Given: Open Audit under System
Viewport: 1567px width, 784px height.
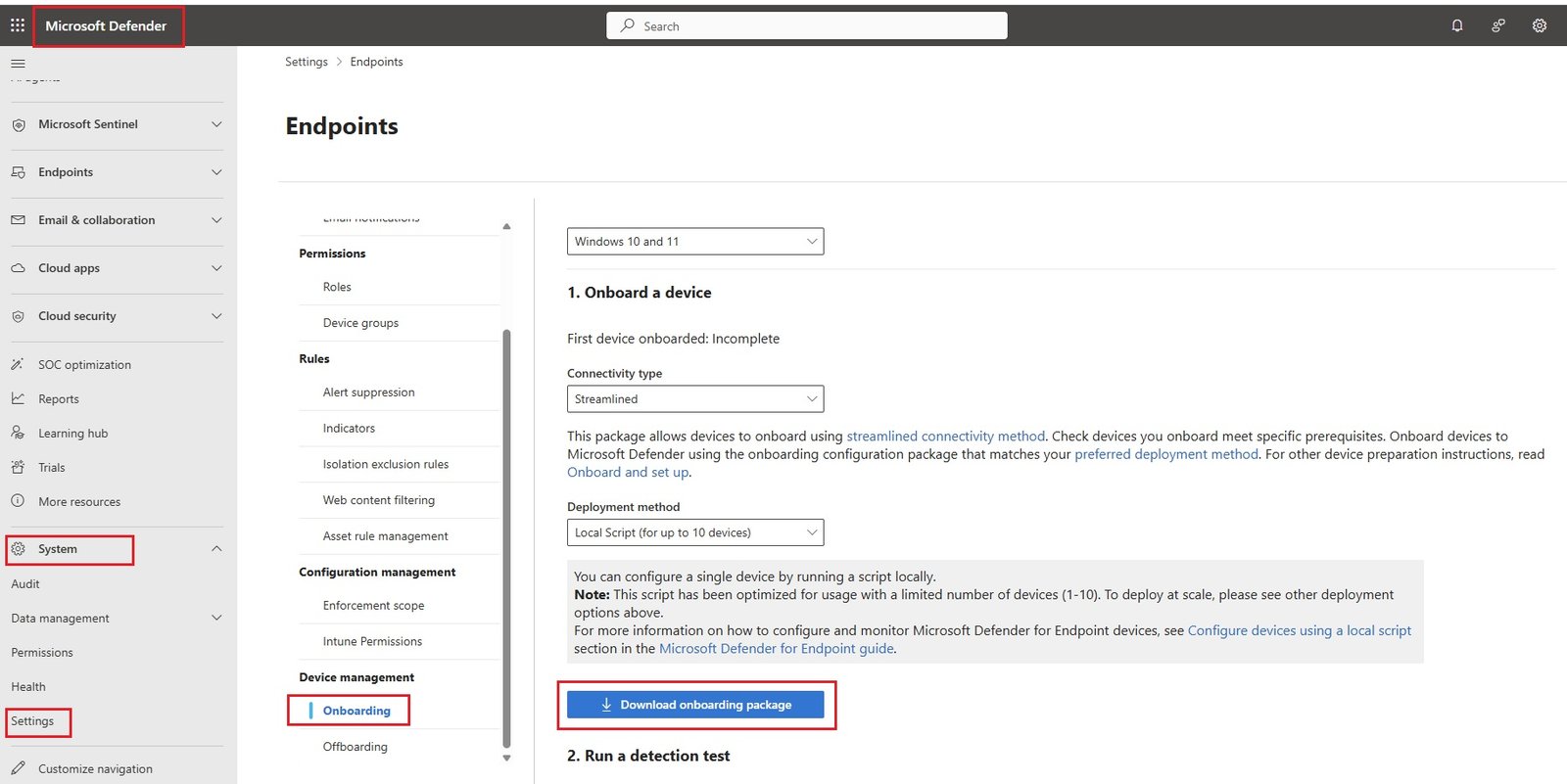Looking at the screenshot, I should 25,584.
